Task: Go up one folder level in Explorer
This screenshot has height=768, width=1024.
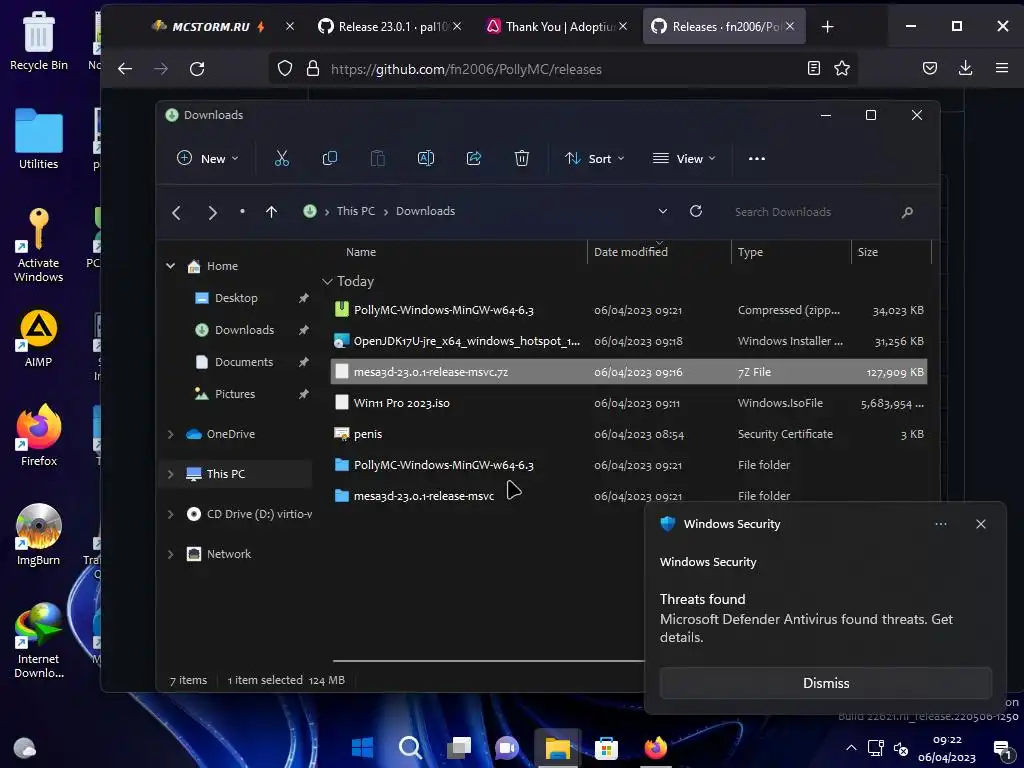Action: (x=272, y=212)
